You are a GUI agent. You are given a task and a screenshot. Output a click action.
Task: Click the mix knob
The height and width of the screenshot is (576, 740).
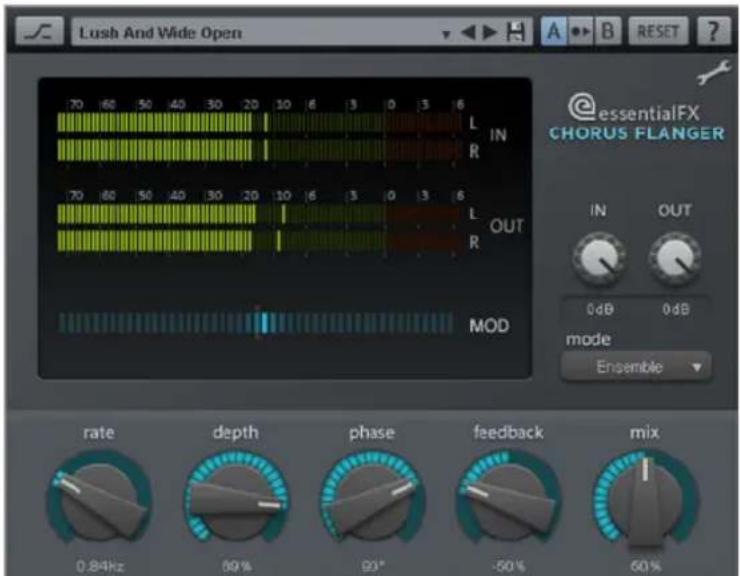[645, 500]
